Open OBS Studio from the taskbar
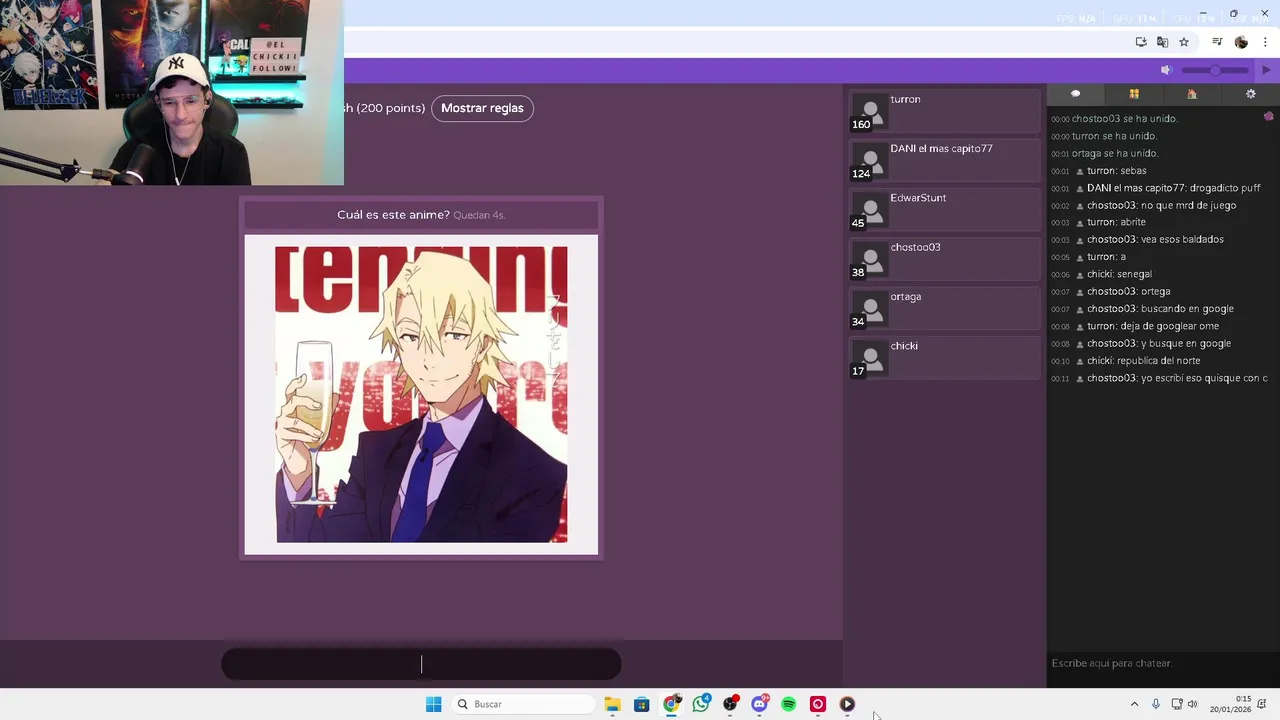The image size is (1280, 720). (730, 704)
